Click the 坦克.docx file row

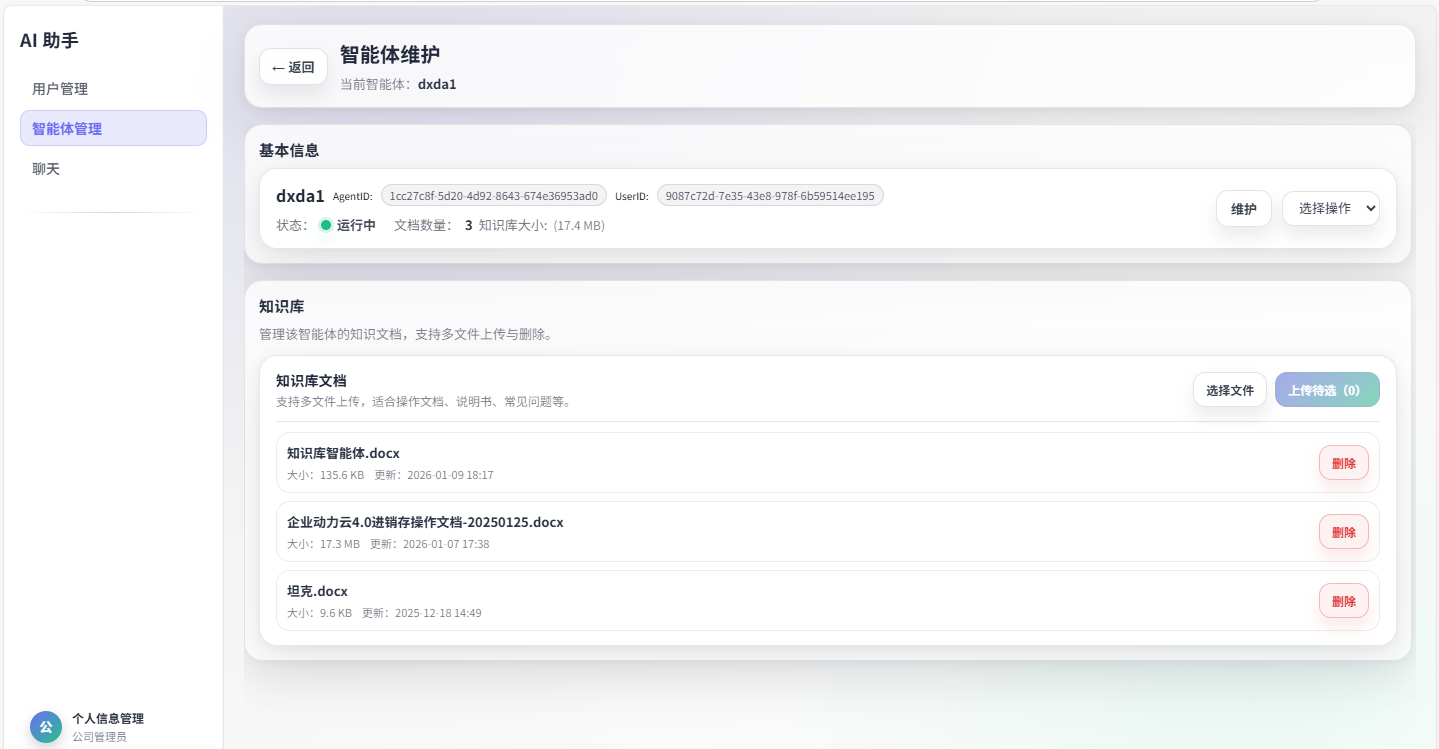pyautogui.click(x=700, y=601)
